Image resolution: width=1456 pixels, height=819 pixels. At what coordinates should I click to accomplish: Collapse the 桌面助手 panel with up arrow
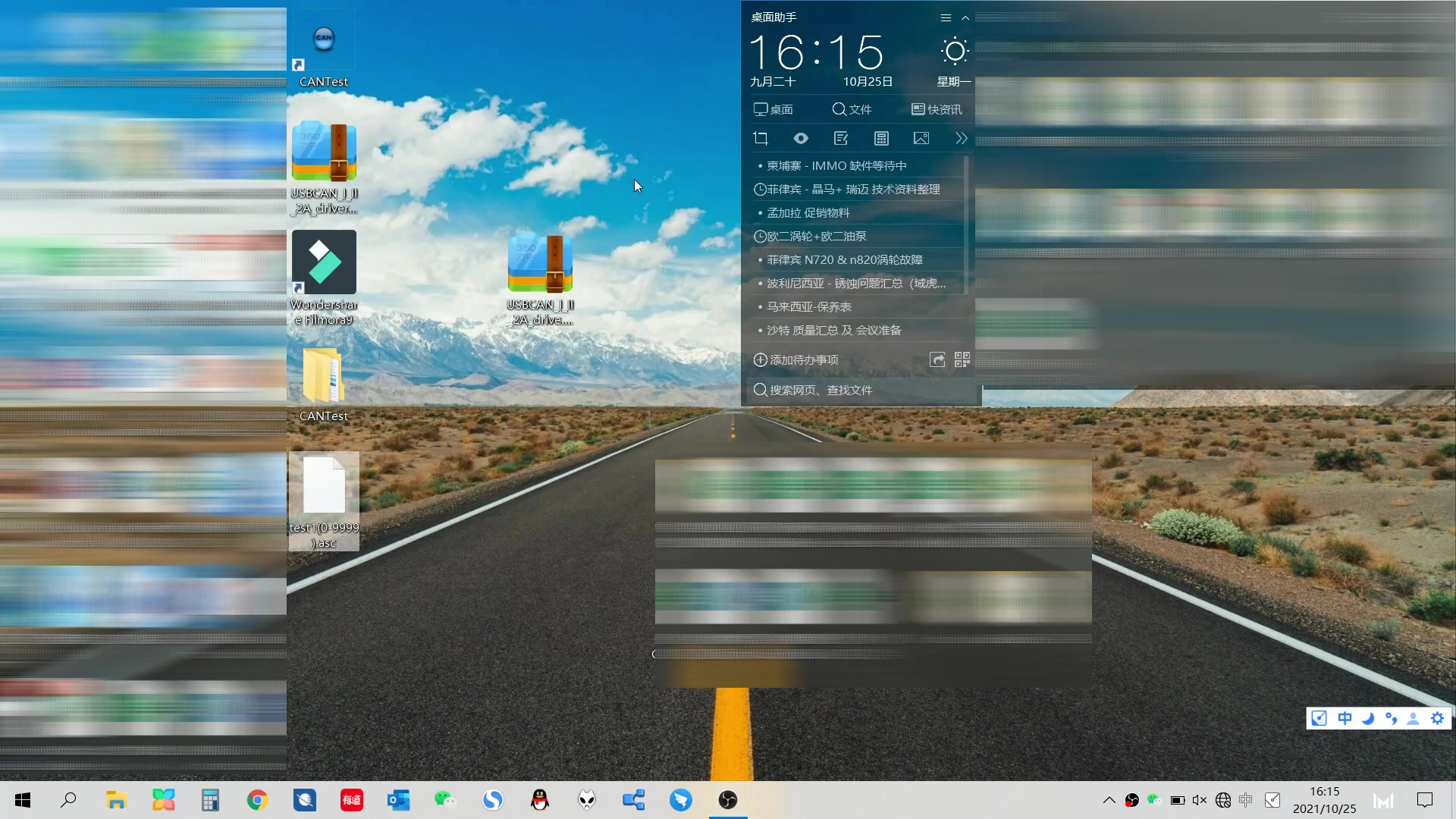pos(965,17)
